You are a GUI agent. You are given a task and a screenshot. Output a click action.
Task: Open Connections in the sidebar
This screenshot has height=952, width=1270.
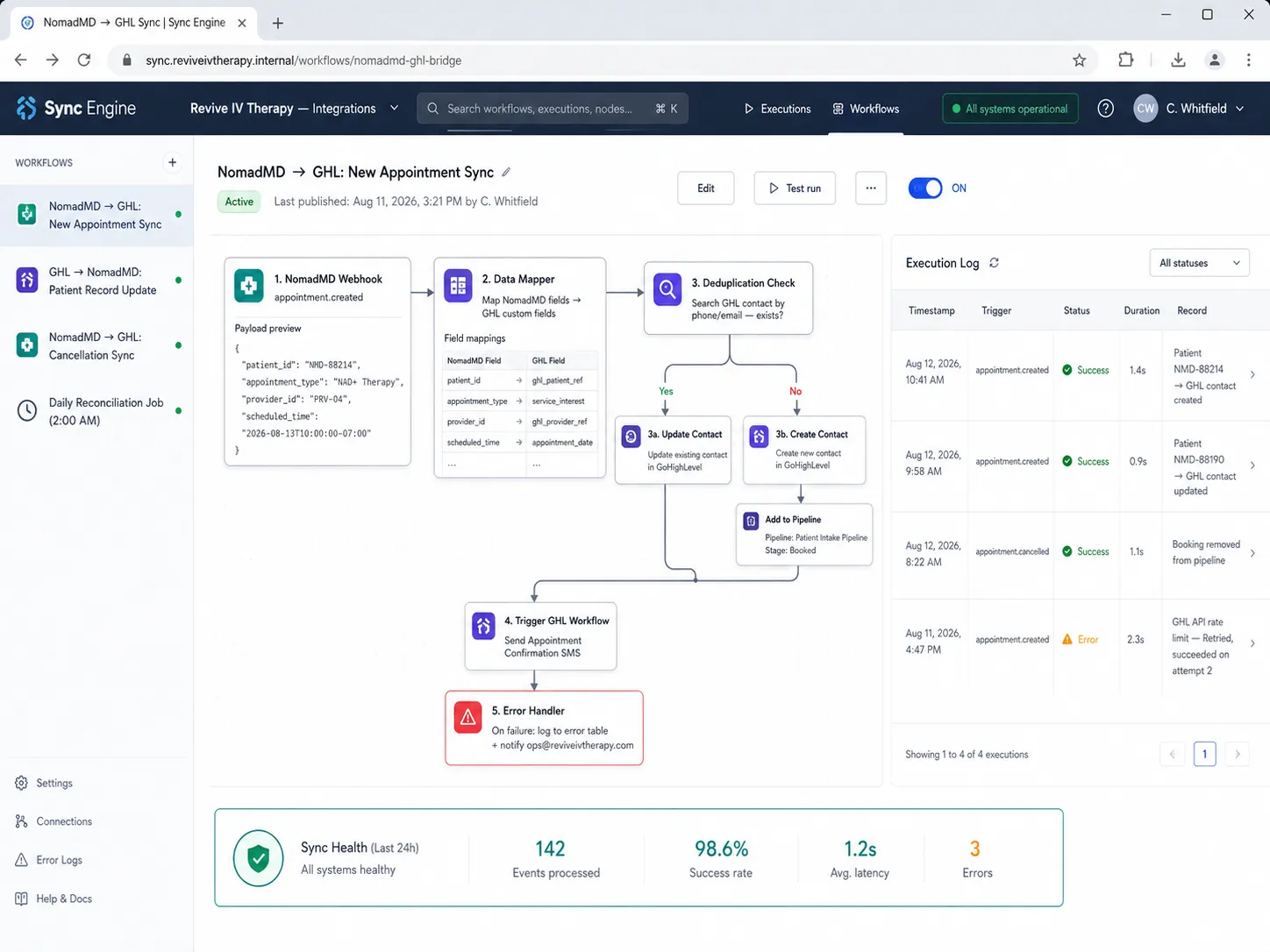(x=54, y=821)
